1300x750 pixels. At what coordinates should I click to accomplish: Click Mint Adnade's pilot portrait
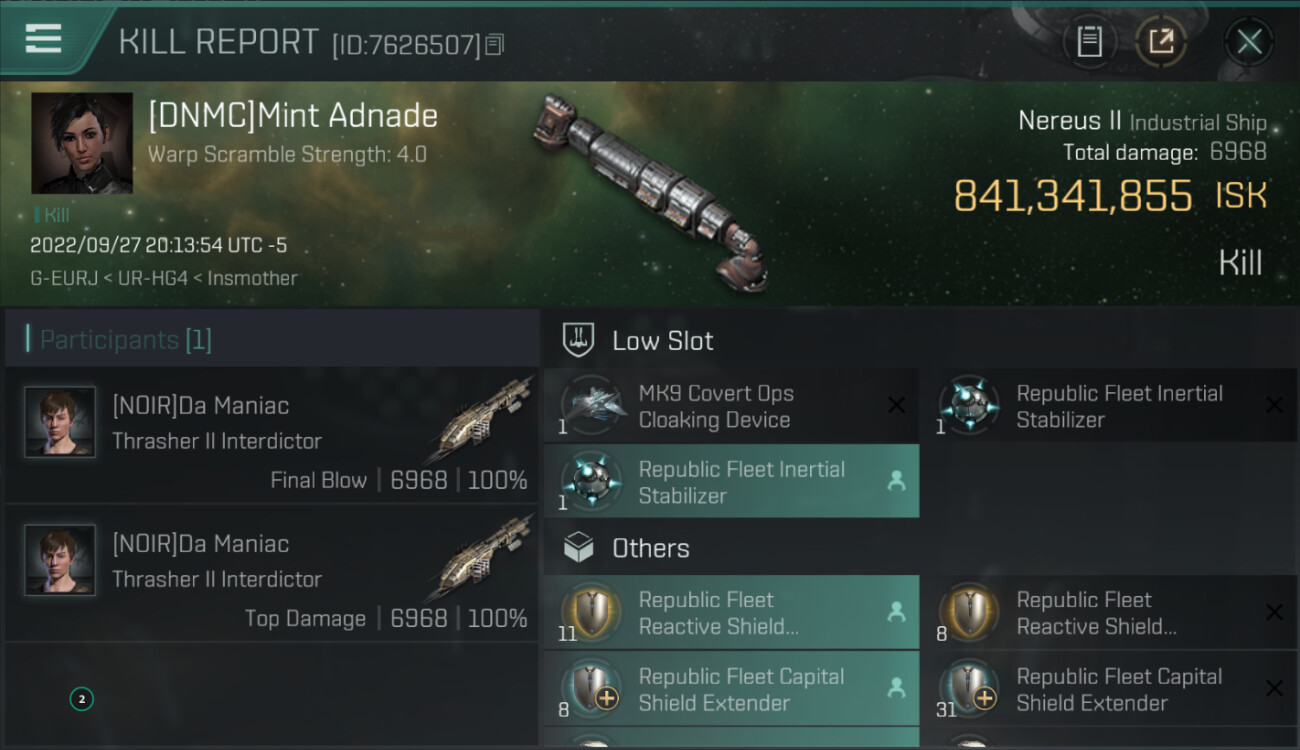(82, 143)
